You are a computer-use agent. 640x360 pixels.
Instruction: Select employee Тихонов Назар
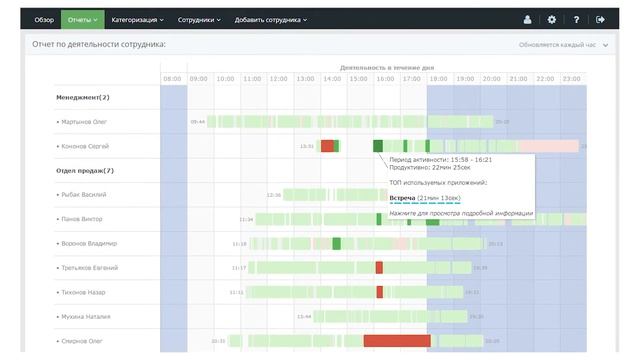[83, 292]
